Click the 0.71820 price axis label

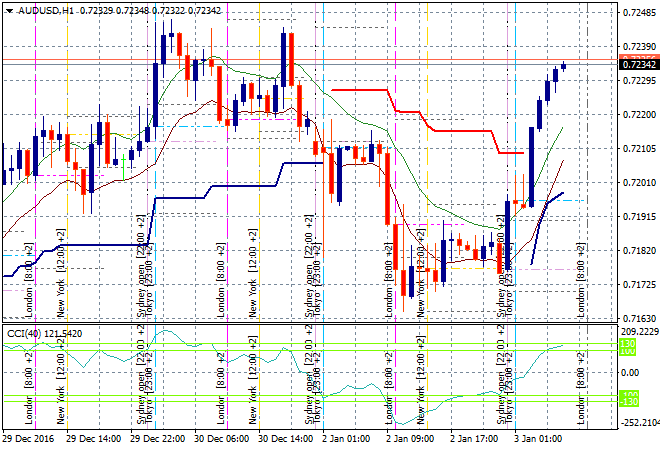pyautogui.click(x=639, y=250)
